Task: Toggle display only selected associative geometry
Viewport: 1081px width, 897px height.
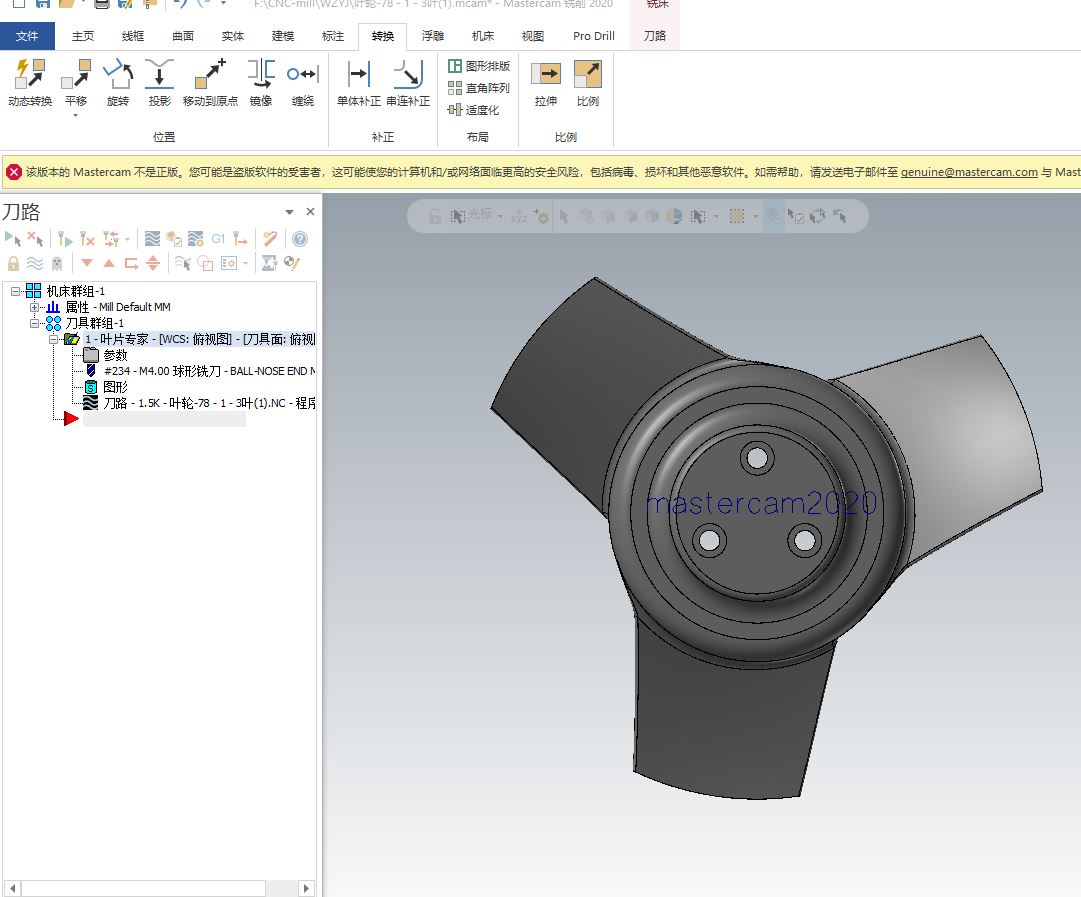Action: tap(205, 263)
